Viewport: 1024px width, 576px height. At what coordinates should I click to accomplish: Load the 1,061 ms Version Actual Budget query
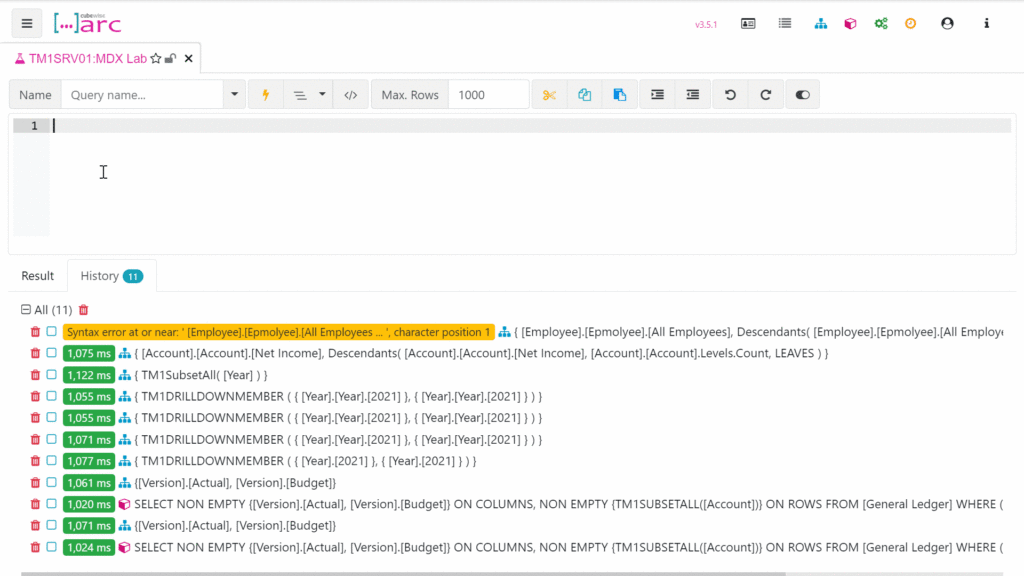tap(236, 483)
